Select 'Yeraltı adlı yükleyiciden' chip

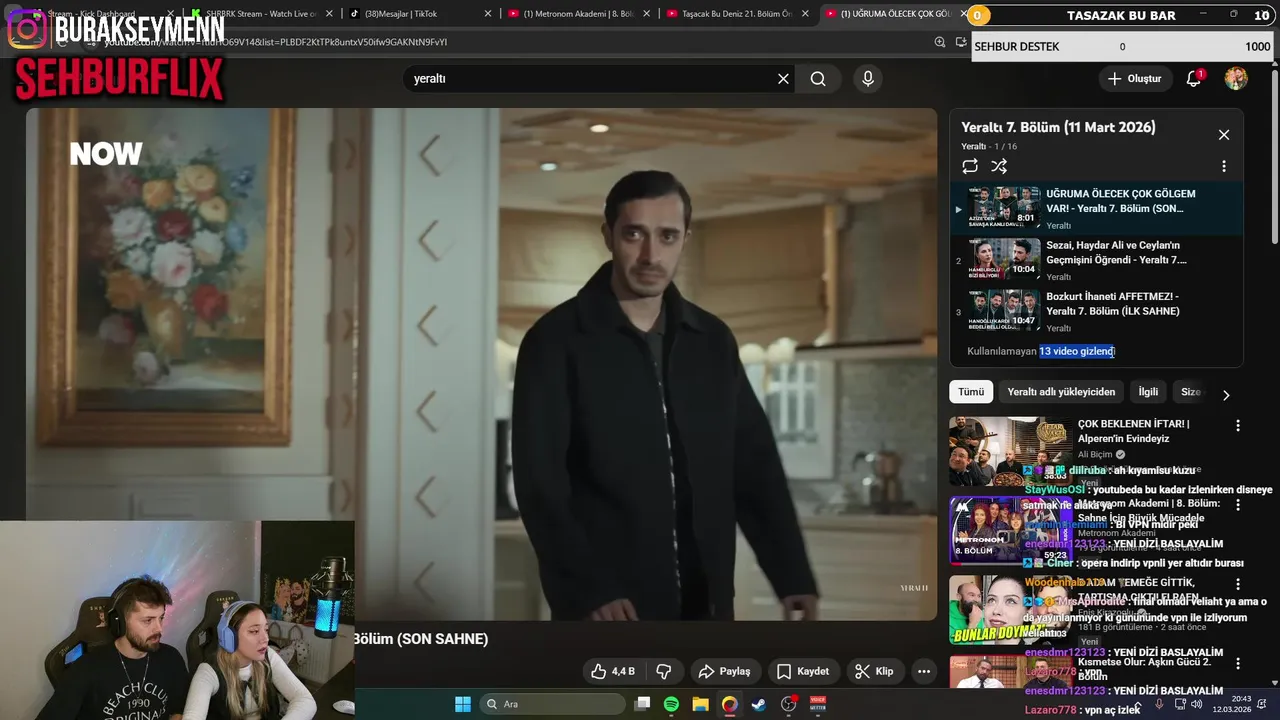coord(1061,392)
